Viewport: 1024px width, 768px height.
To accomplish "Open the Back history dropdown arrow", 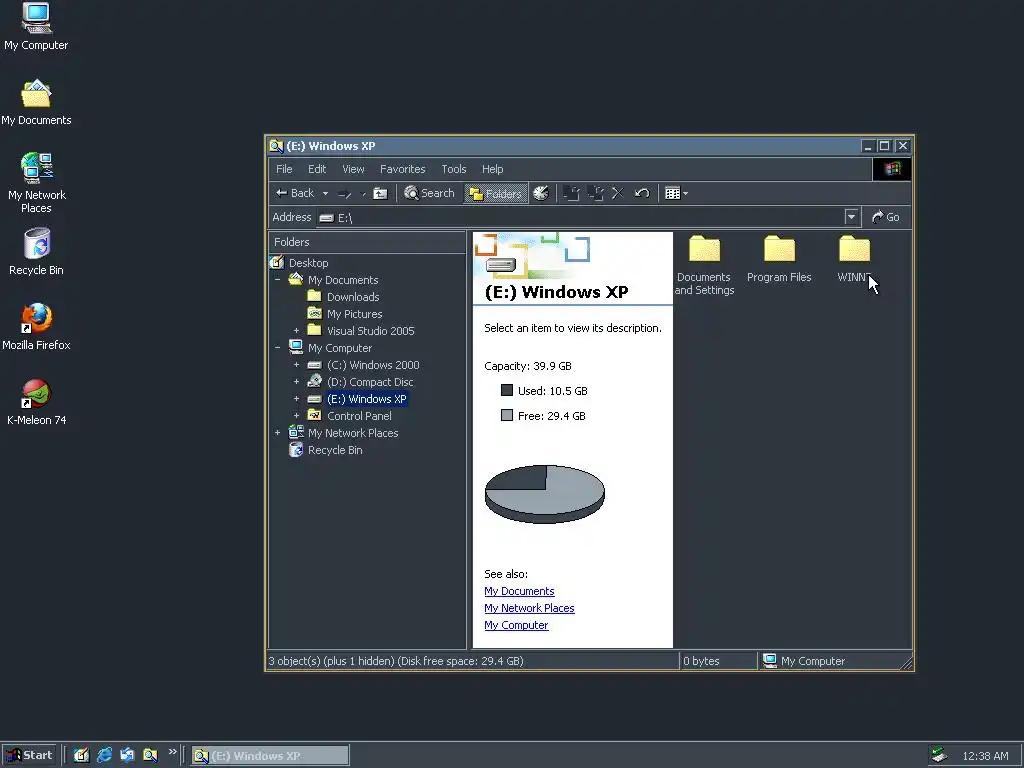I will pos(325,193).
